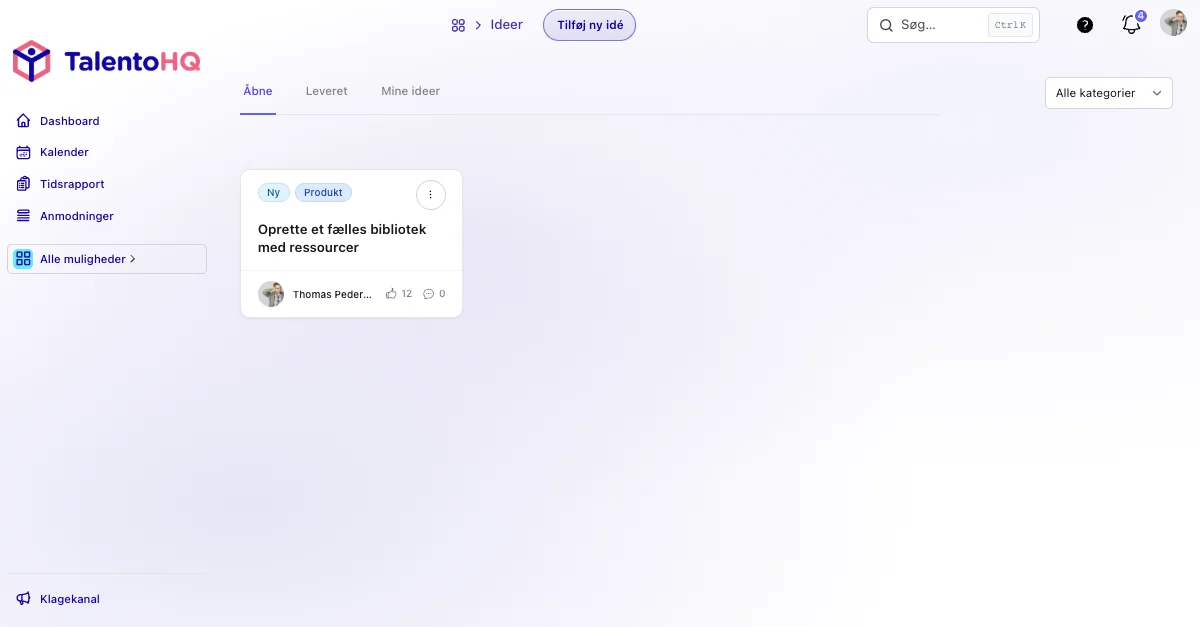The width and height of the screenshot is (1200, 627).
Task: Click the Ideer breadcrumb link
Action: tap(507, 25)
